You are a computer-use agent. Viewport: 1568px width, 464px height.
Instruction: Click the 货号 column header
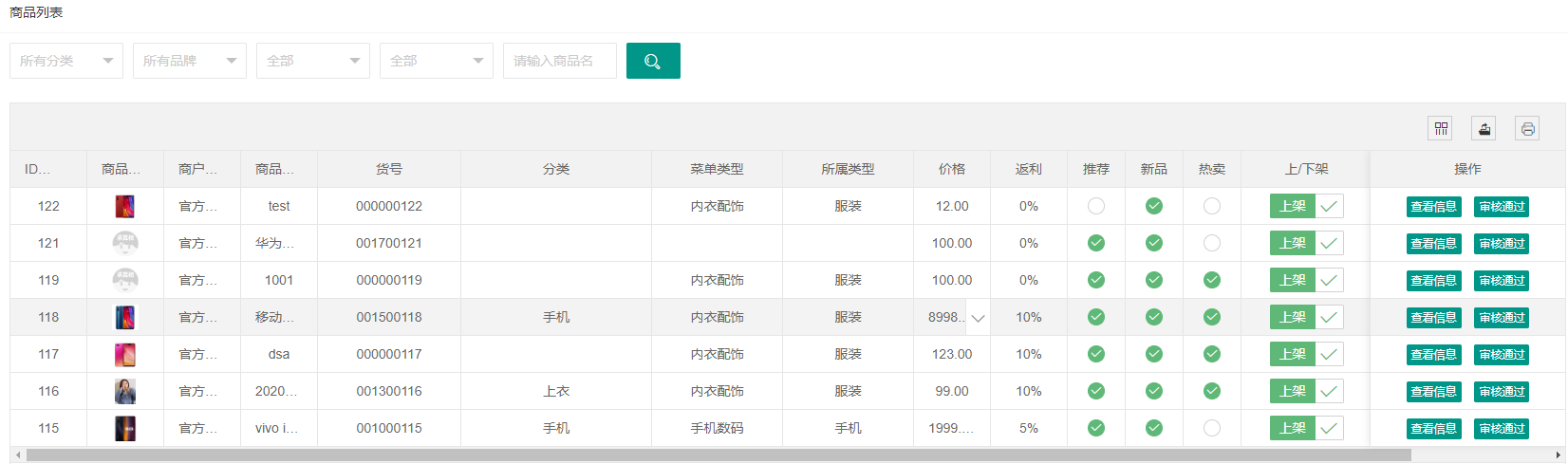click(389, 169)
